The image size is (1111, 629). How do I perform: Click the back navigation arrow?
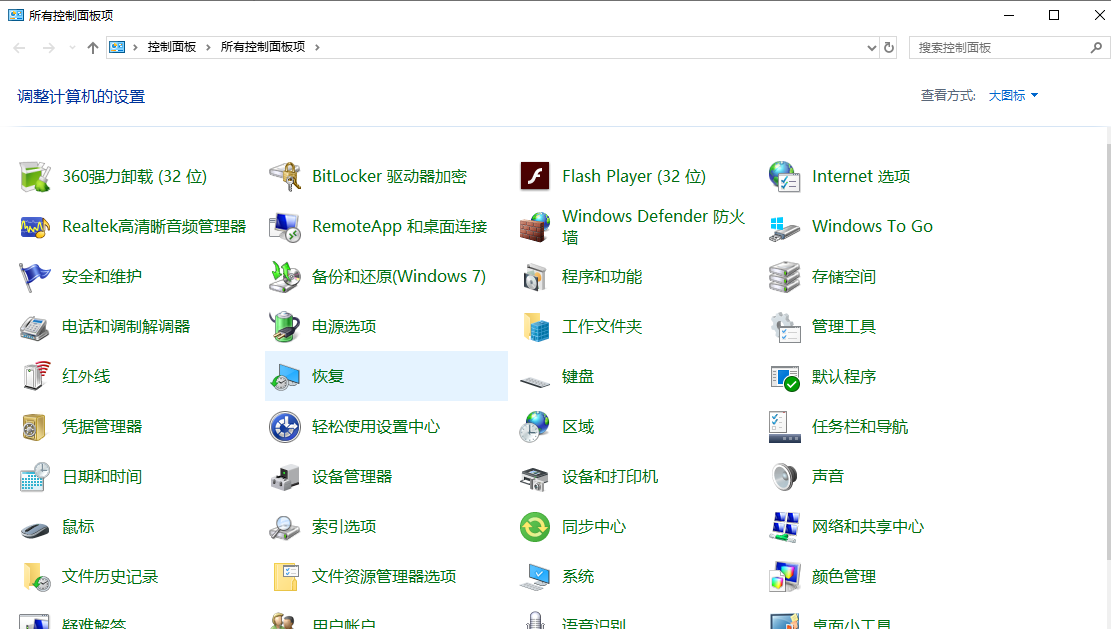tap(19, 47)
